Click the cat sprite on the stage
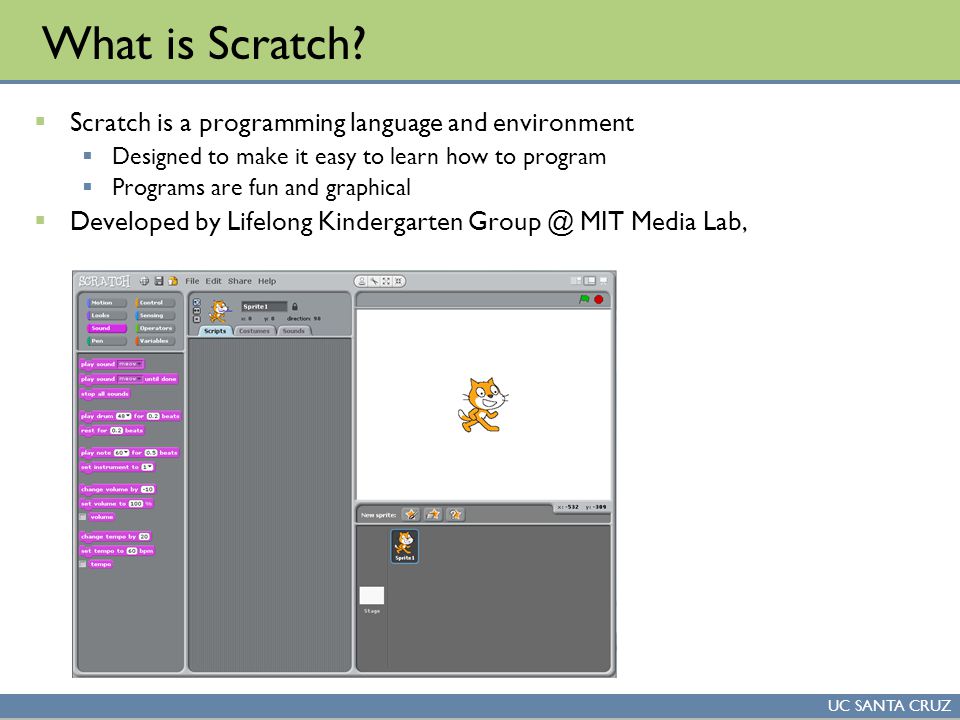Screen dimensions: 960x720 (x=482, y=405)
